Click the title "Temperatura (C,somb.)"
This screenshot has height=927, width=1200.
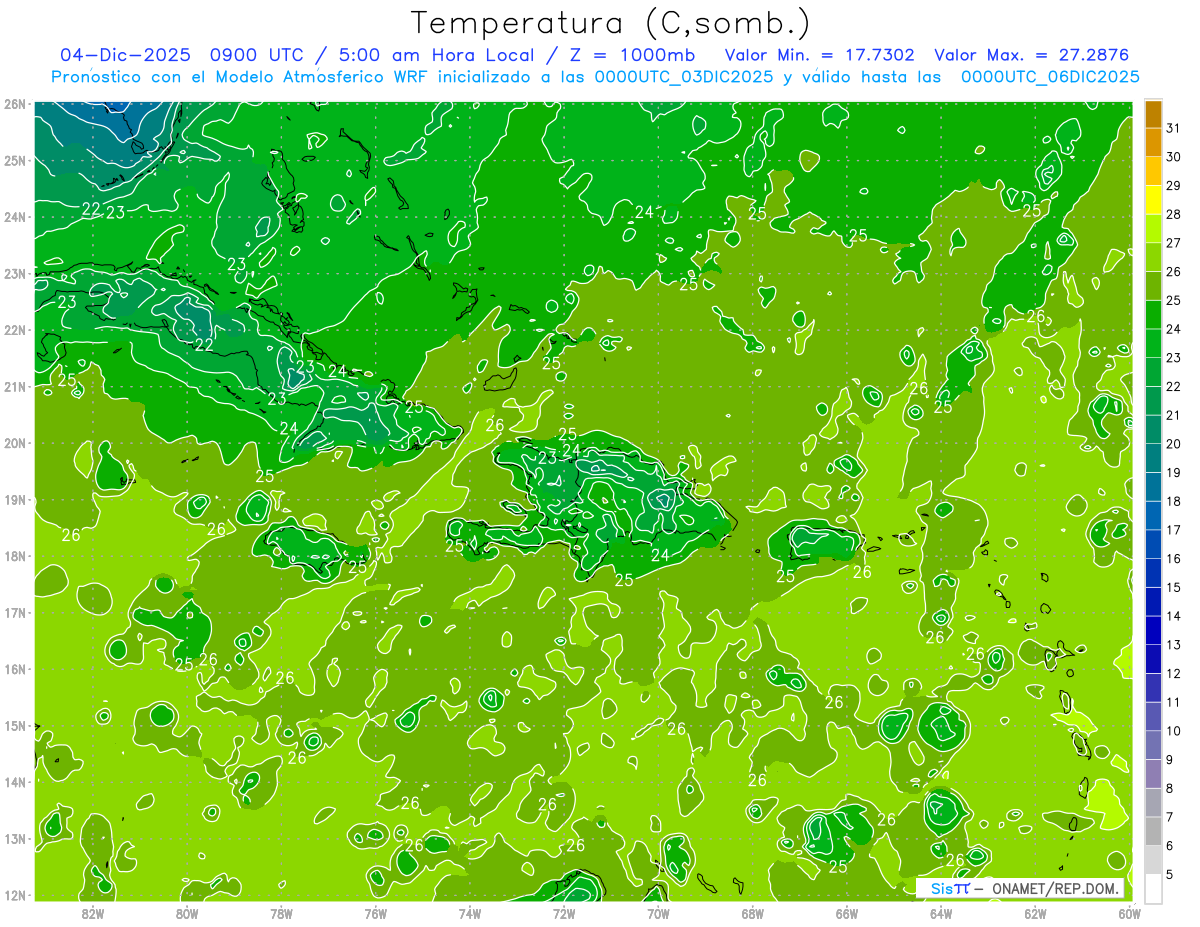[x=612, y=23]
